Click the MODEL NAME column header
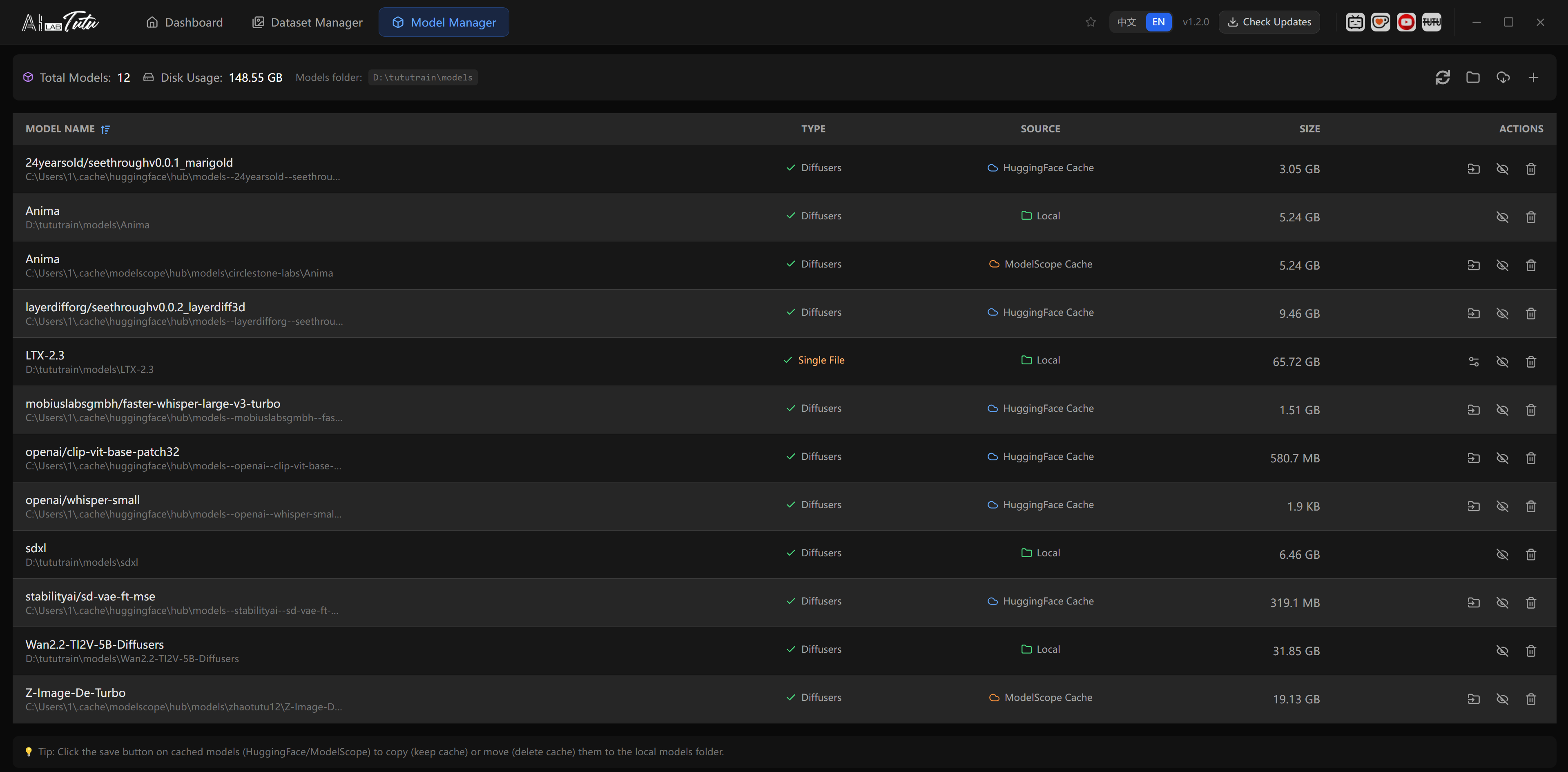The width and height of the screenshot is (1568, 772). (x=60, y=129)
